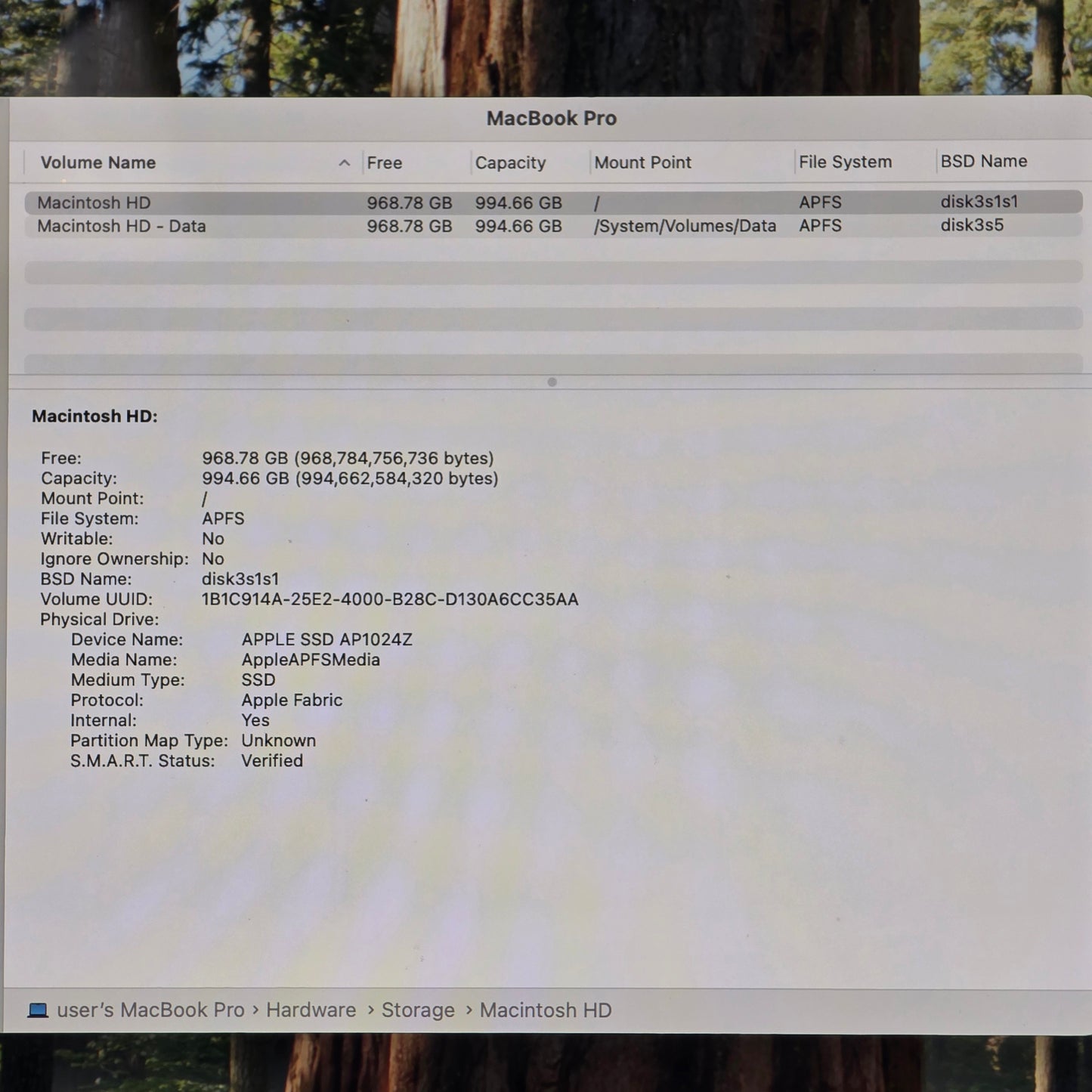
Task: Click user's MacBook Pro in the path bar
Action: point(150,1010)
